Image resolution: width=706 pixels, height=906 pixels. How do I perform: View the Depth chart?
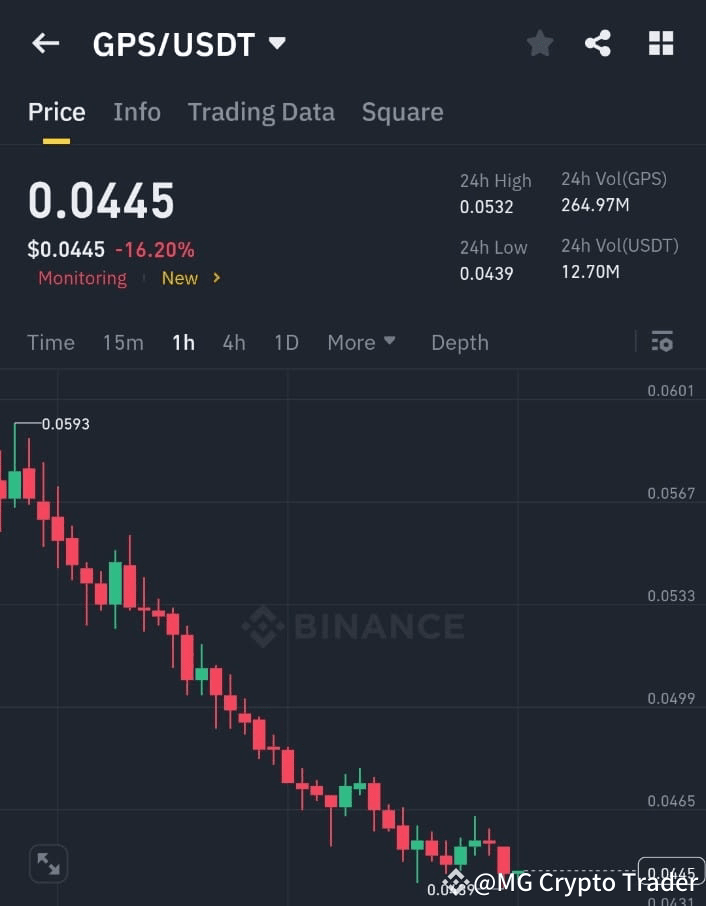point(459,342)
